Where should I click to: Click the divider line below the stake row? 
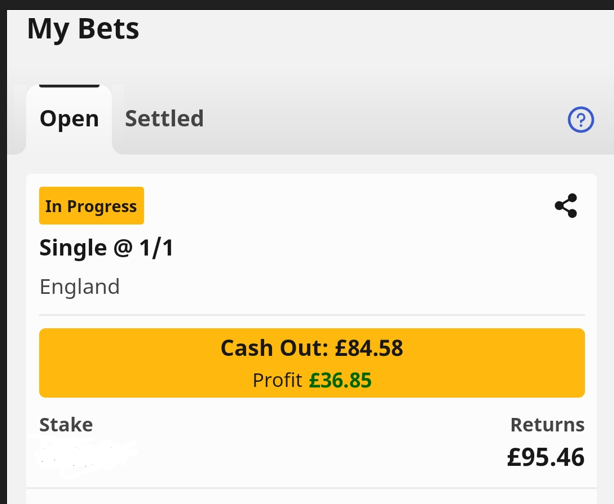pyautogui.click(x=312, y=488)
